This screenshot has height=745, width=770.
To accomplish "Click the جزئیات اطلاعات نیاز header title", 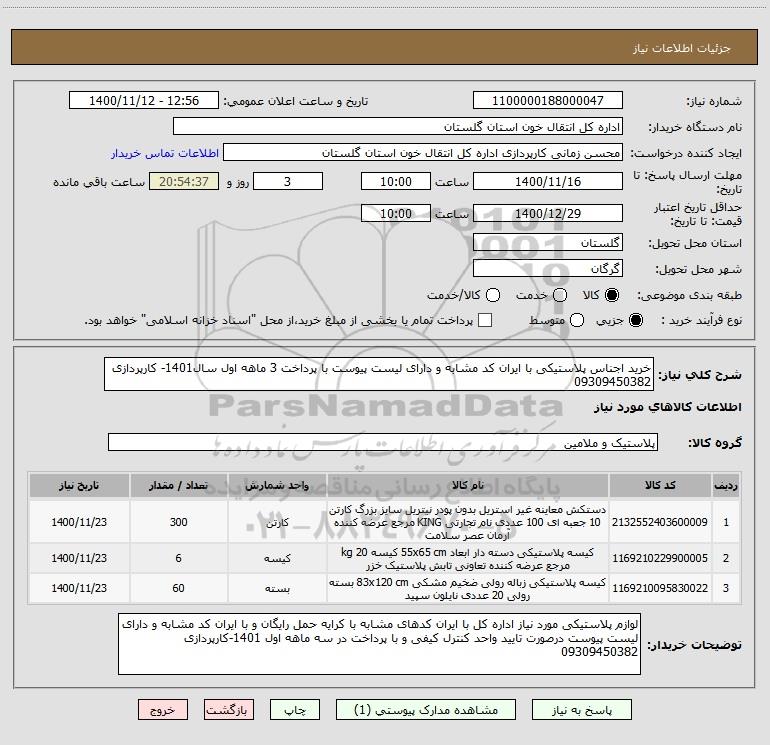I will click(x=682, y=48).
